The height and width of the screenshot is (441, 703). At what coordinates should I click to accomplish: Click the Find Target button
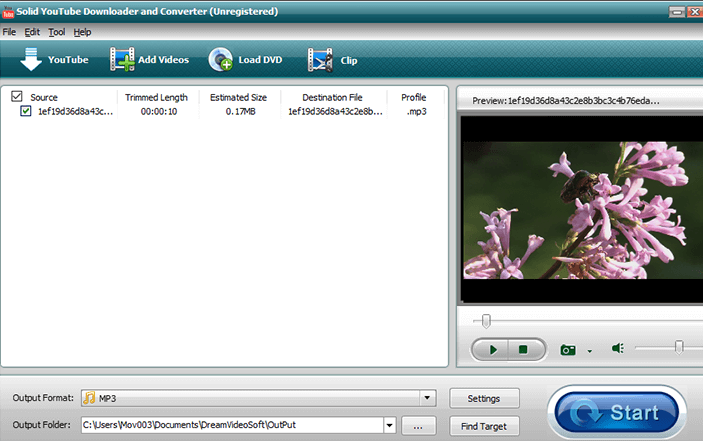484,426
